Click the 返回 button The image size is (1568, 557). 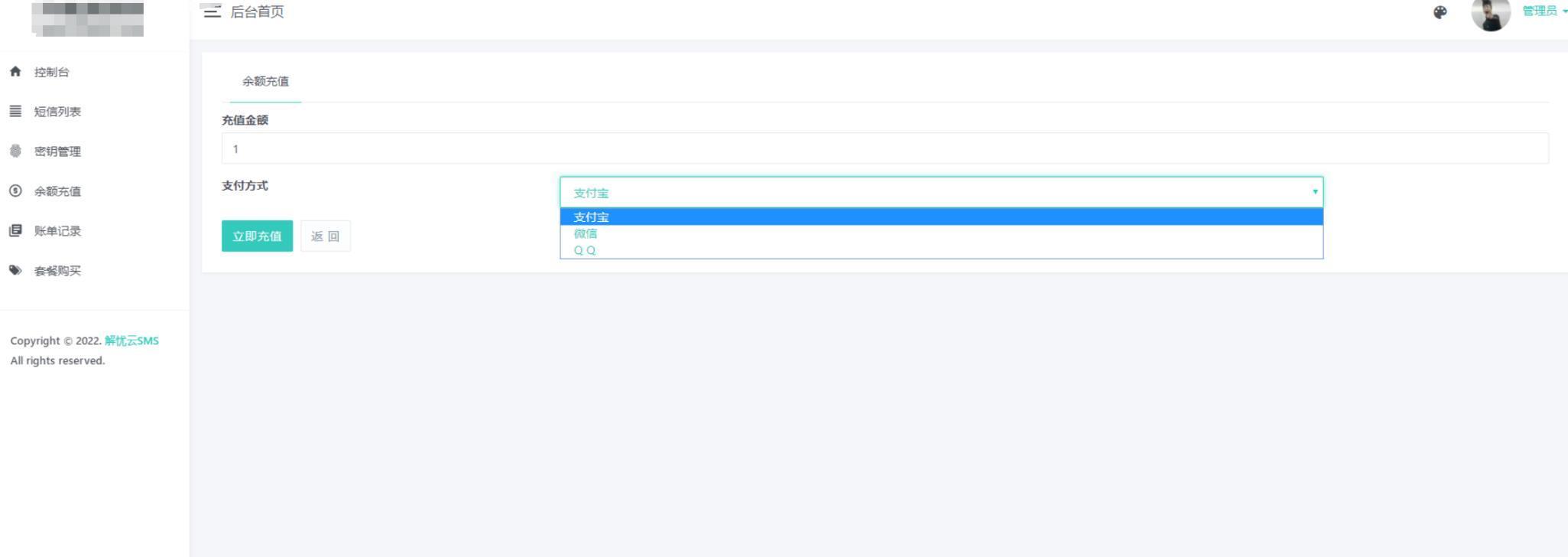click(x=326, y=236)
